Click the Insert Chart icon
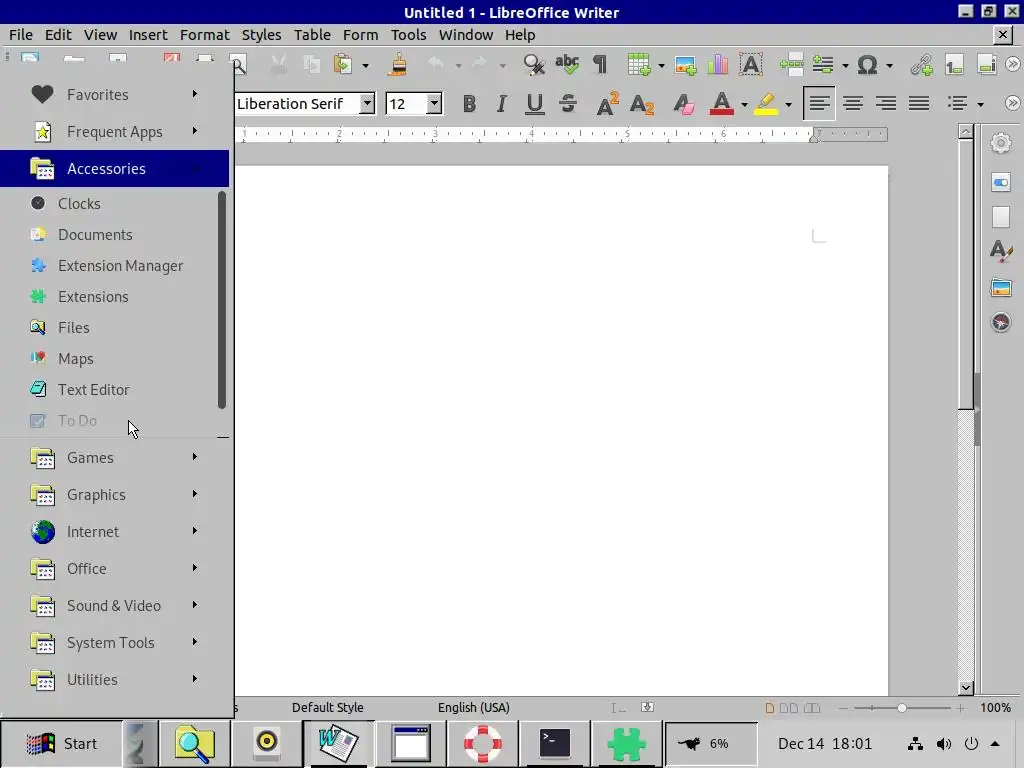The width and height of the screenshot is (1024, 768). point(717,65)
